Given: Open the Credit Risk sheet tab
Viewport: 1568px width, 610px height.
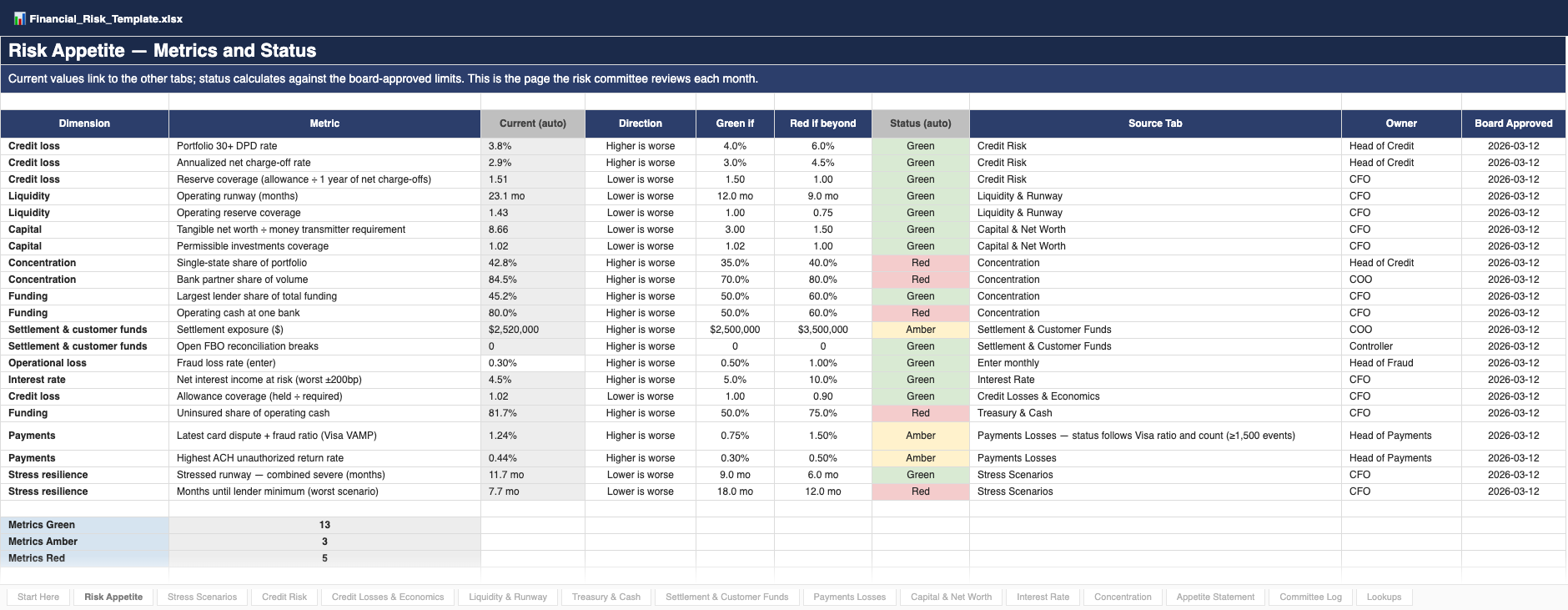Looking at the screenshot, I should coord(284,597).
